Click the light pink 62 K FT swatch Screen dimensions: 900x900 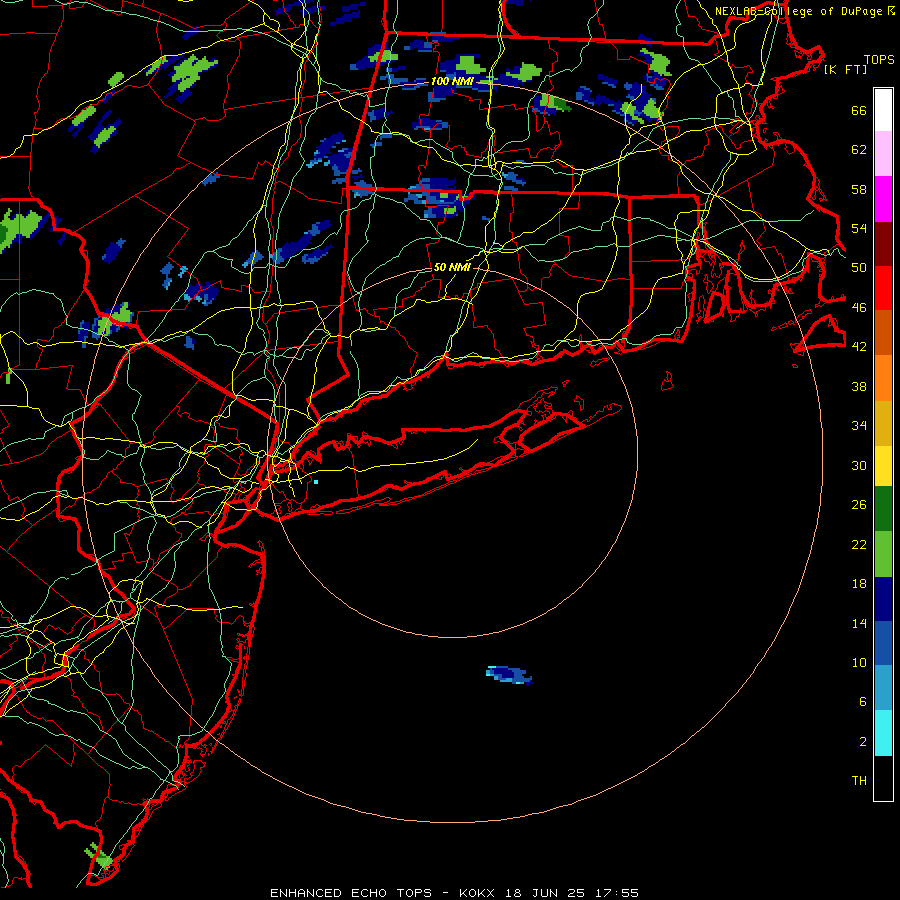(x=883, y=153)
